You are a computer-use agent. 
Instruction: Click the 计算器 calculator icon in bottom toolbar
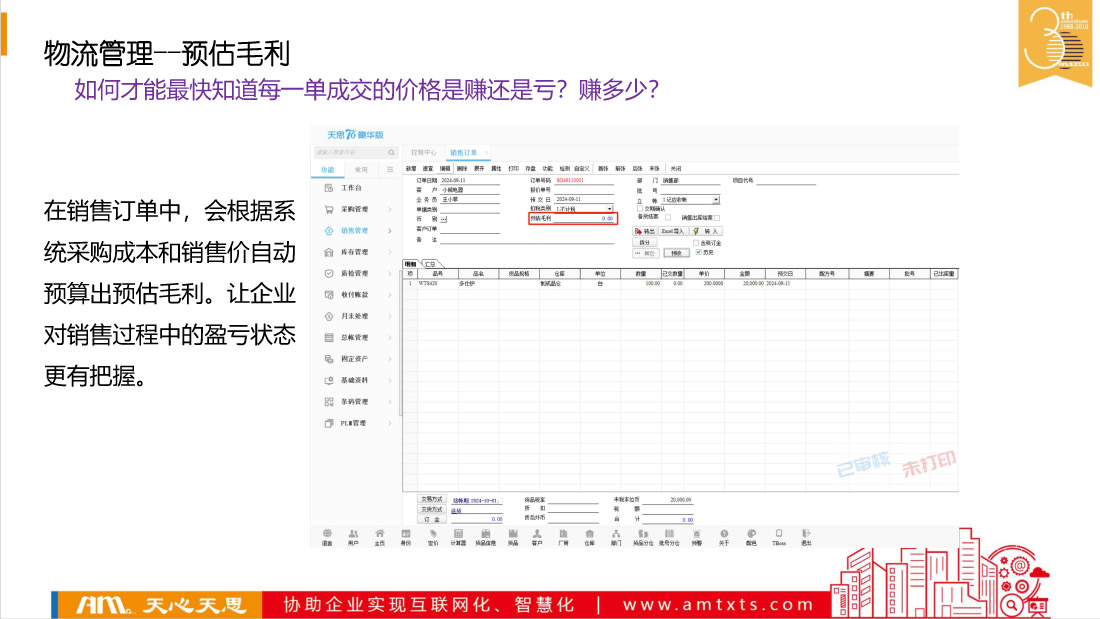click(458, 536)
